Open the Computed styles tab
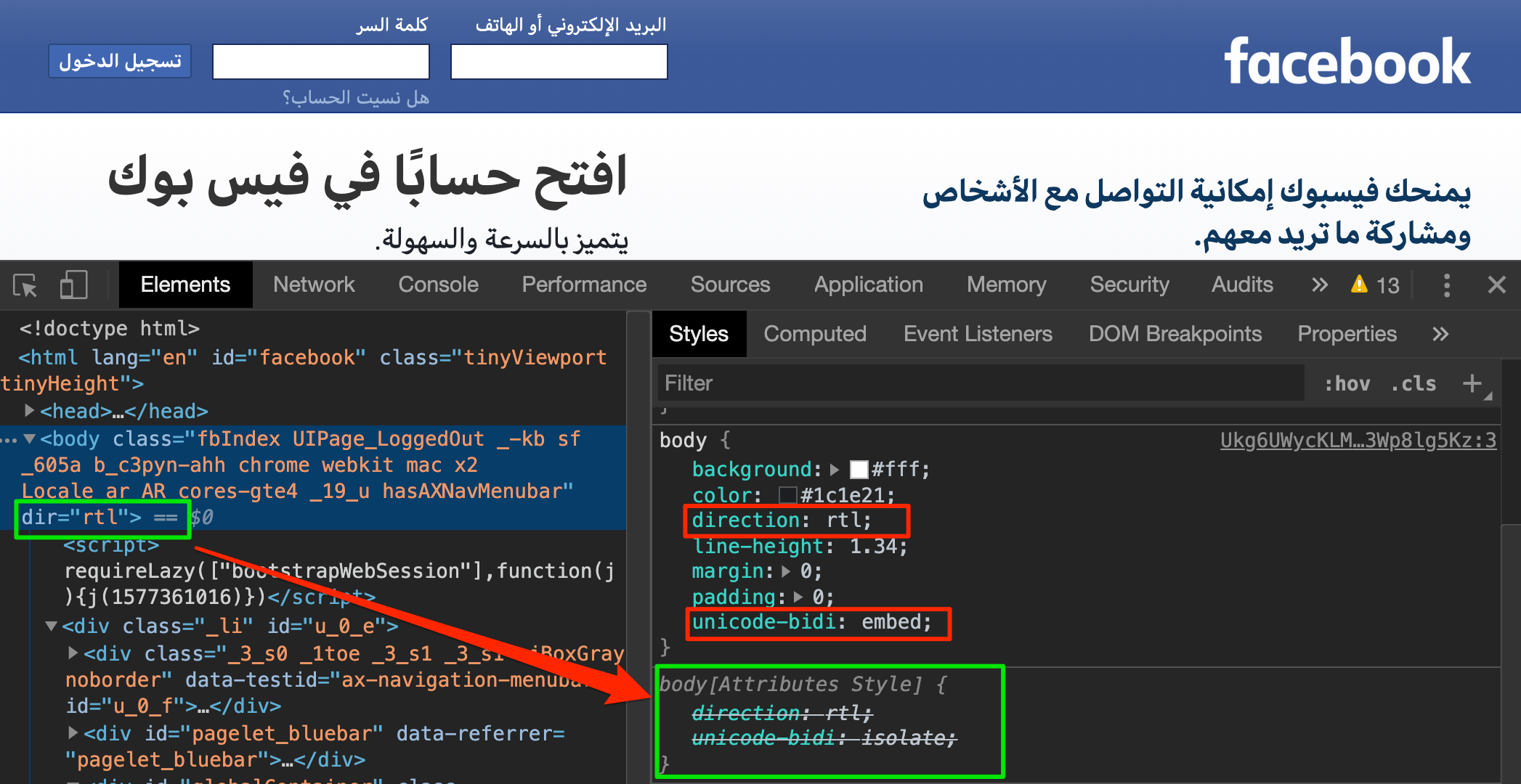Screen dimensions: 1521x784 [x=814, y=334]
